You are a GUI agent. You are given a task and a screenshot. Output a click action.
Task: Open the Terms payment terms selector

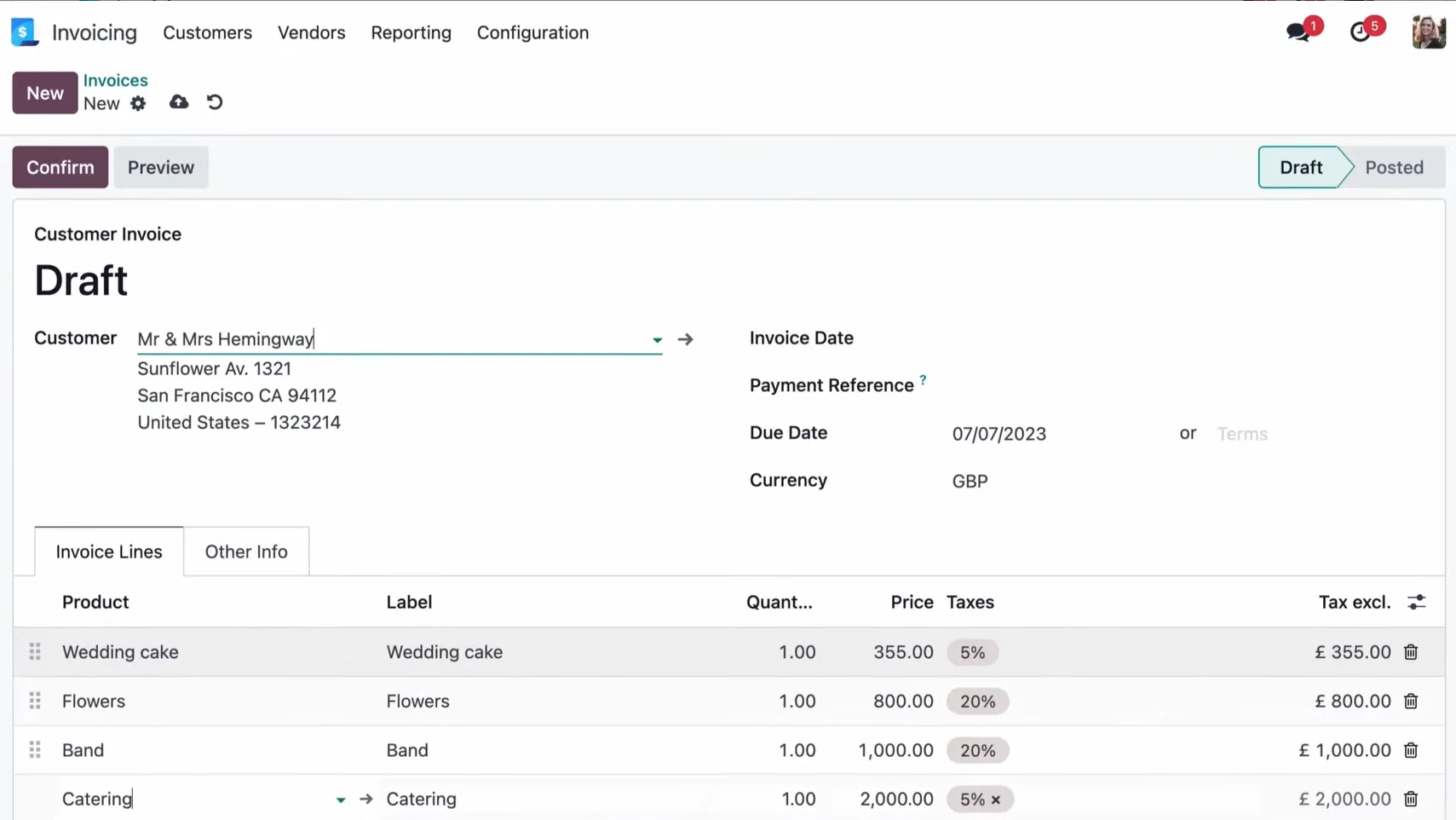tap(1242, 434)
